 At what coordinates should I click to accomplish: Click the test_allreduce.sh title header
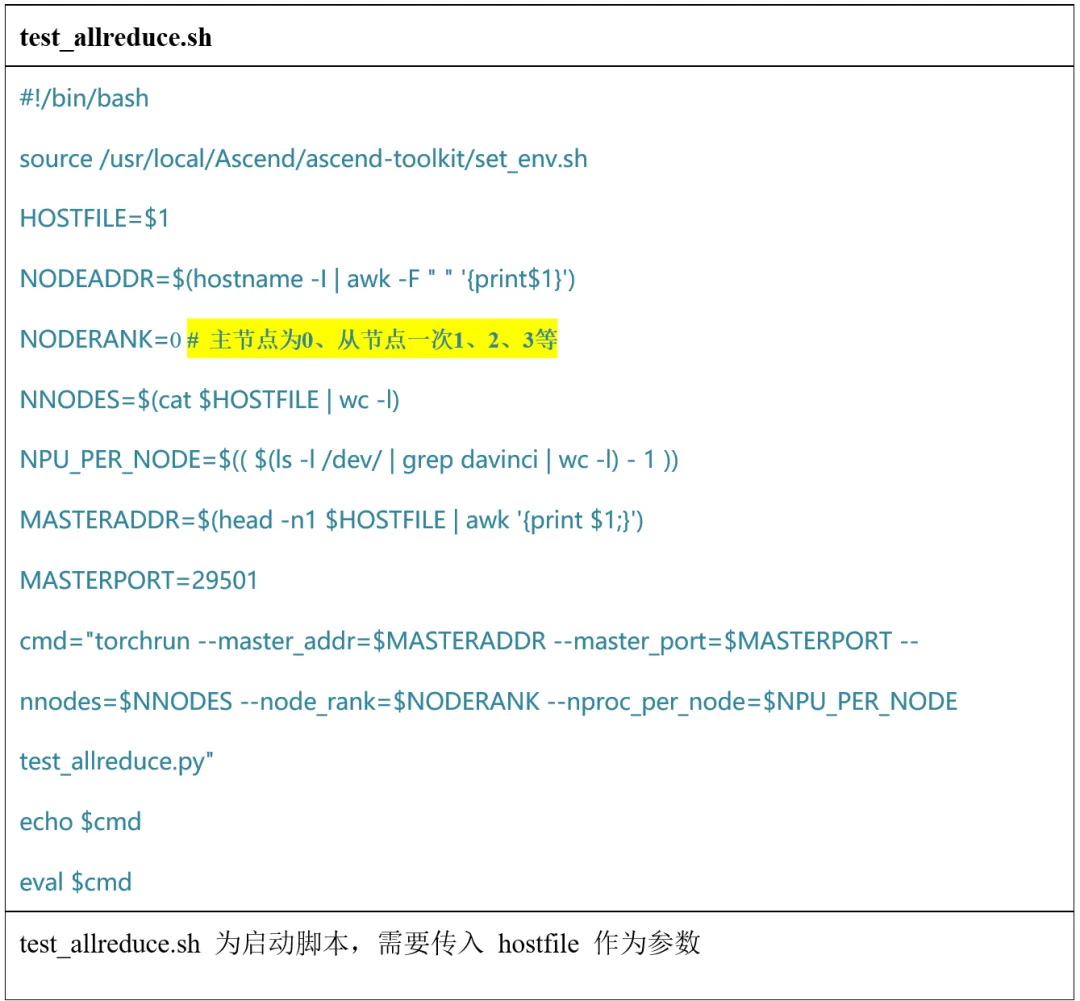[116, 38]
